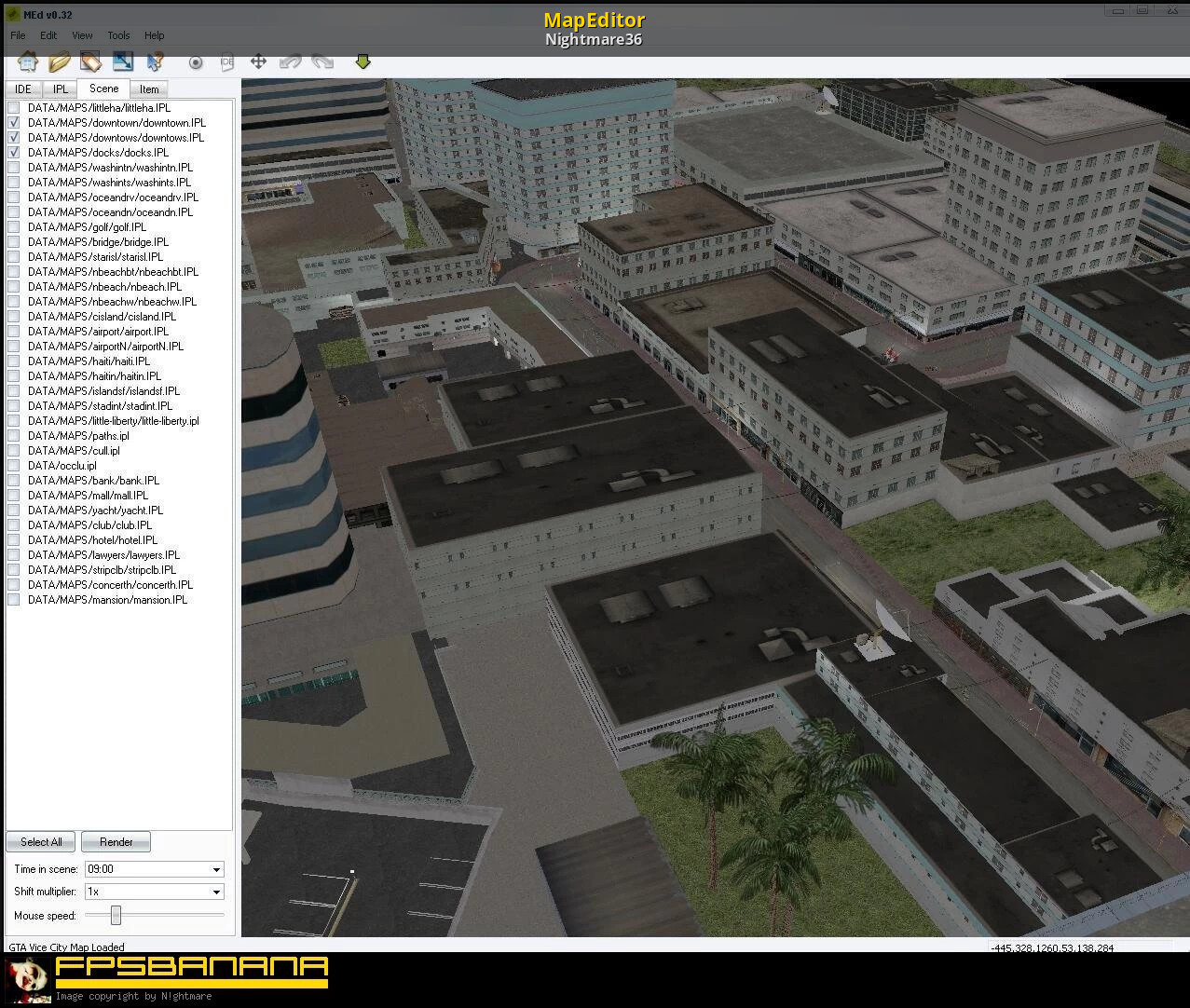The height and width of the screenshot is (1008, 1190).
Task: Select the DATA/MAPS/haitin/haitin.IPL row text
Action: (94, 376)
